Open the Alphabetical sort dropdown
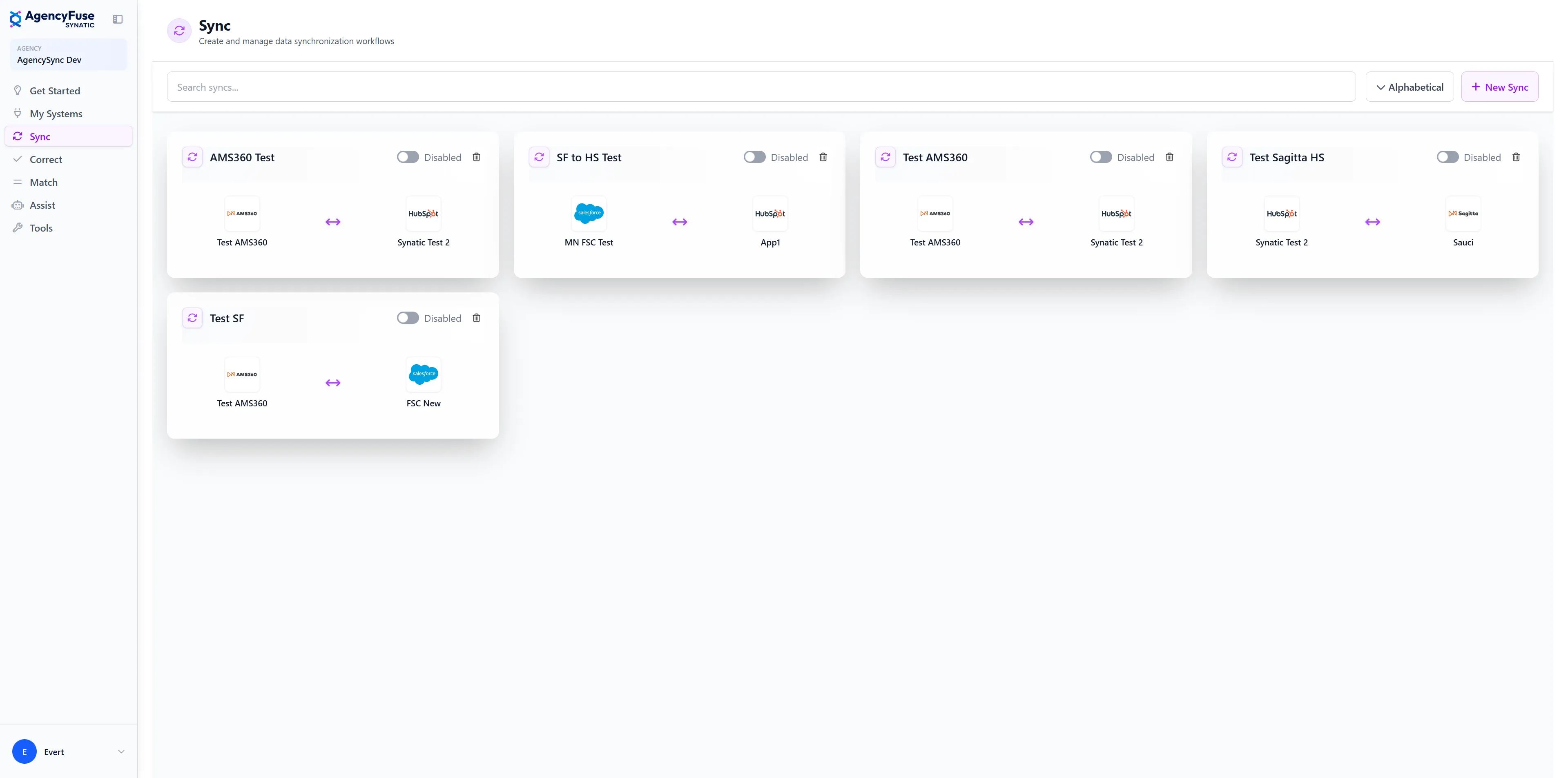Screen dimensions: 1568x778 1410,87
